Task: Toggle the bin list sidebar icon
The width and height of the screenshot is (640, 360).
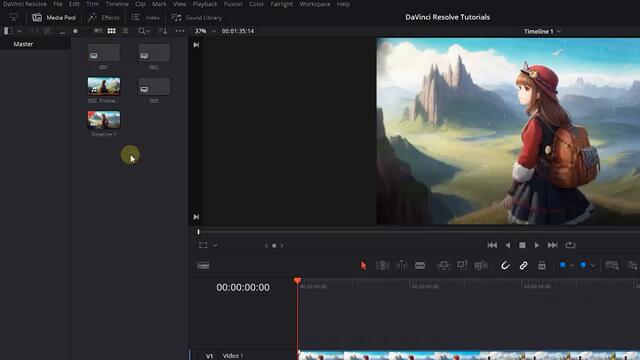Action: pyautogui.click(x=8, y=31)
